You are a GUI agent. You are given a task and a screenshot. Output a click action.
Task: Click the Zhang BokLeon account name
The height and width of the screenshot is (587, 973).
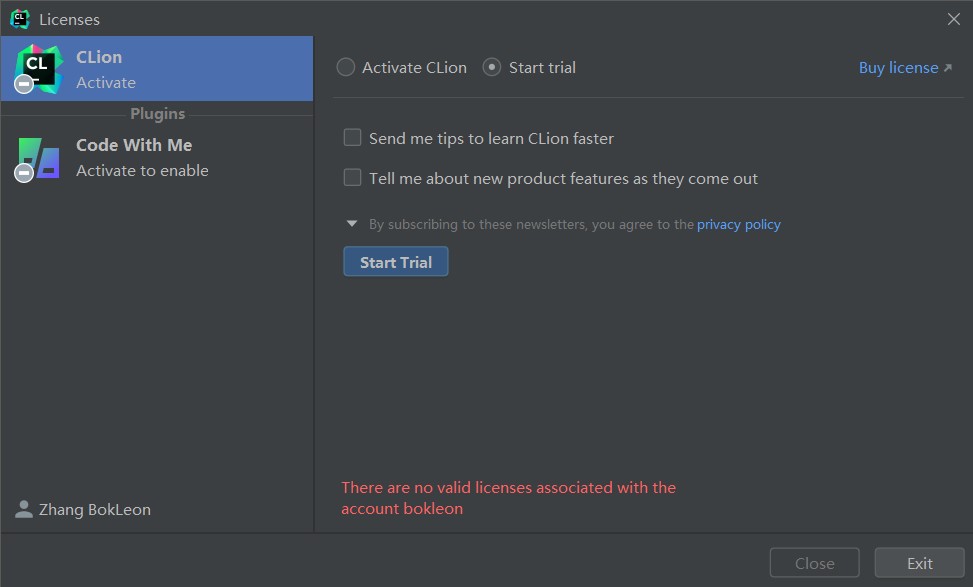(95, 509)
